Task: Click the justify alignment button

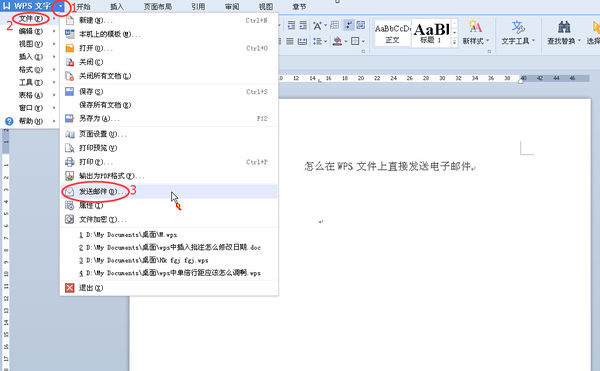Action: (290, 41)
